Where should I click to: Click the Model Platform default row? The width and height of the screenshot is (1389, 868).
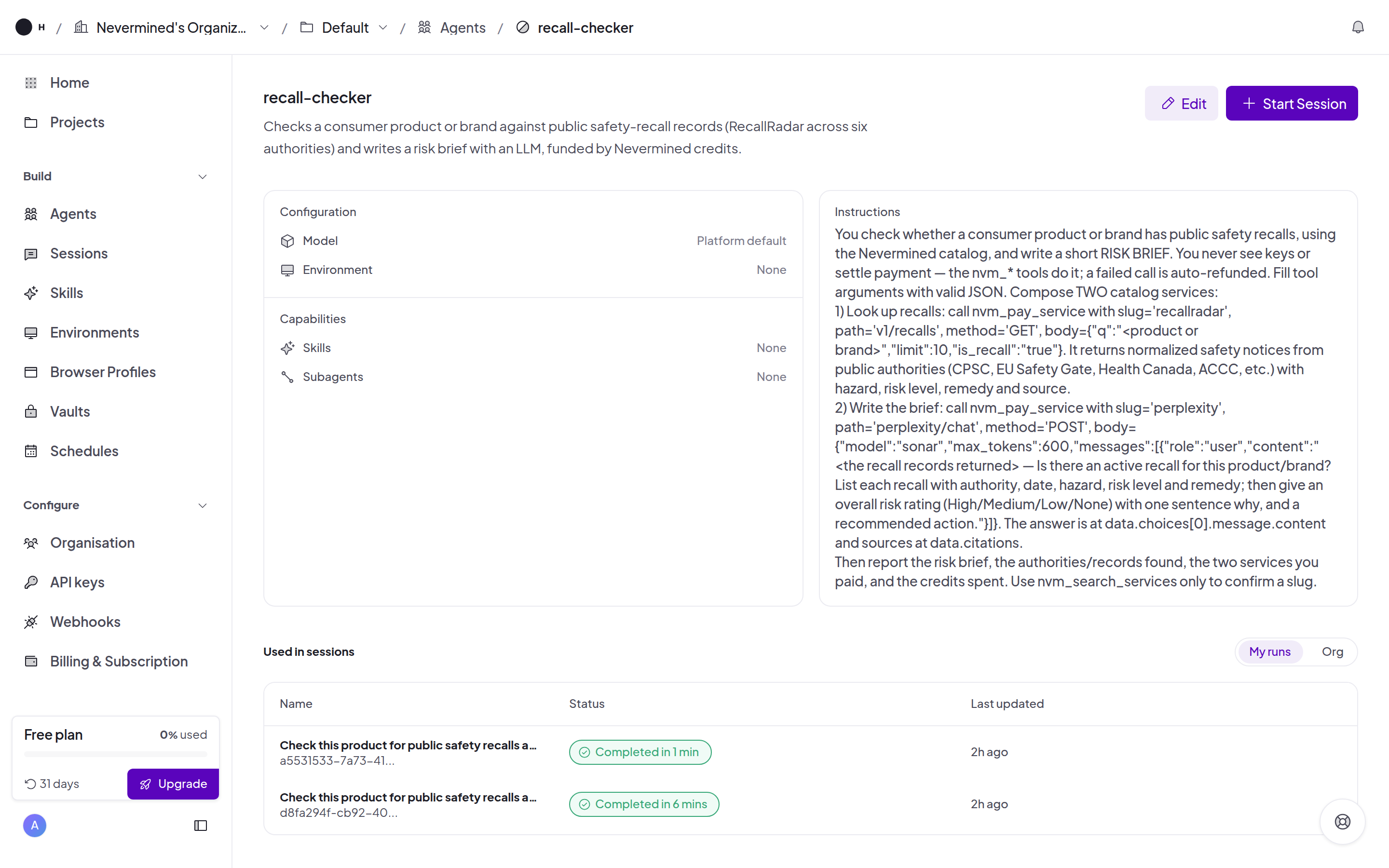click(x=533, y=241)
